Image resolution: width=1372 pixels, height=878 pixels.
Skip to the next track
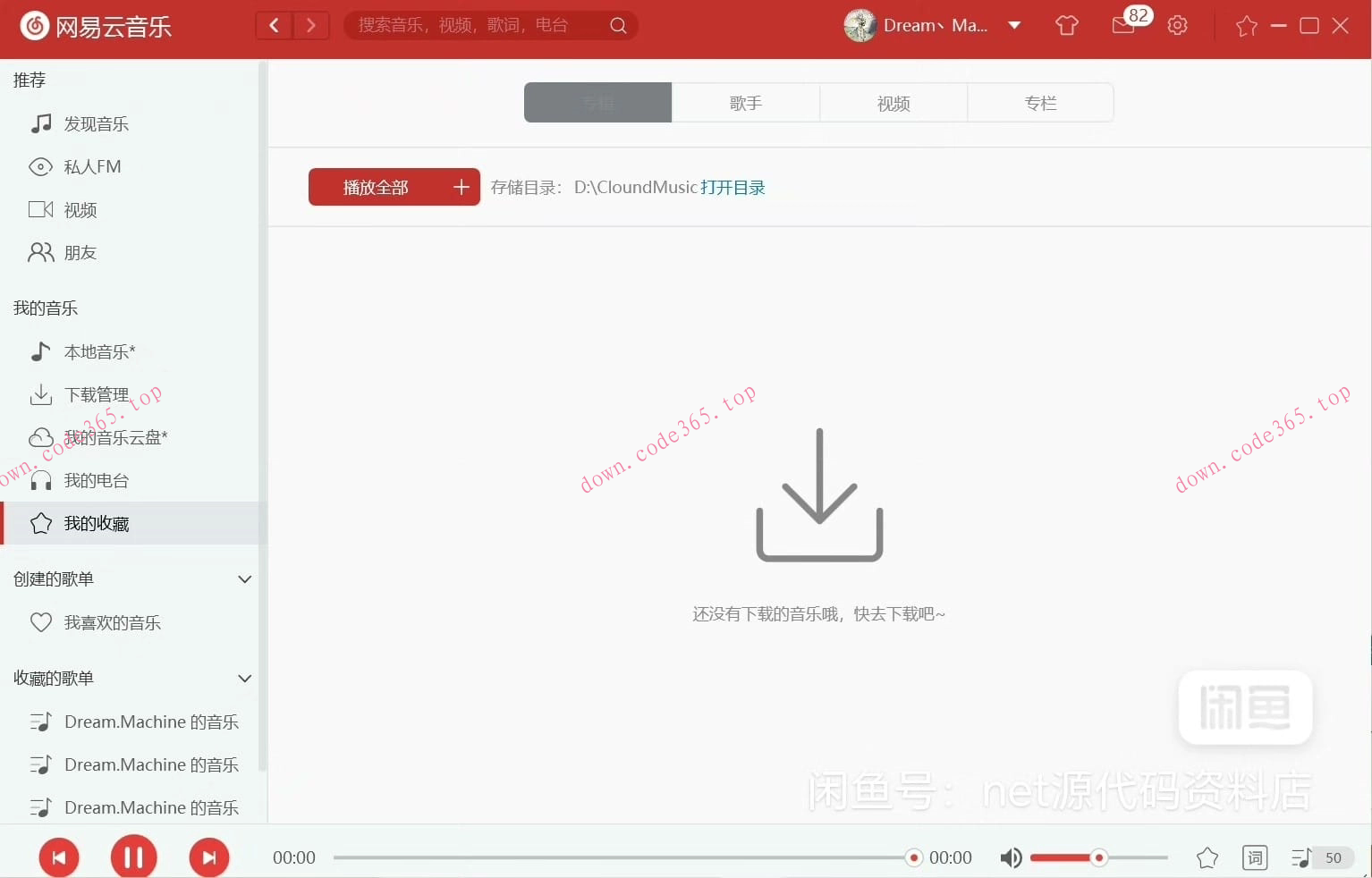[209, 857]
